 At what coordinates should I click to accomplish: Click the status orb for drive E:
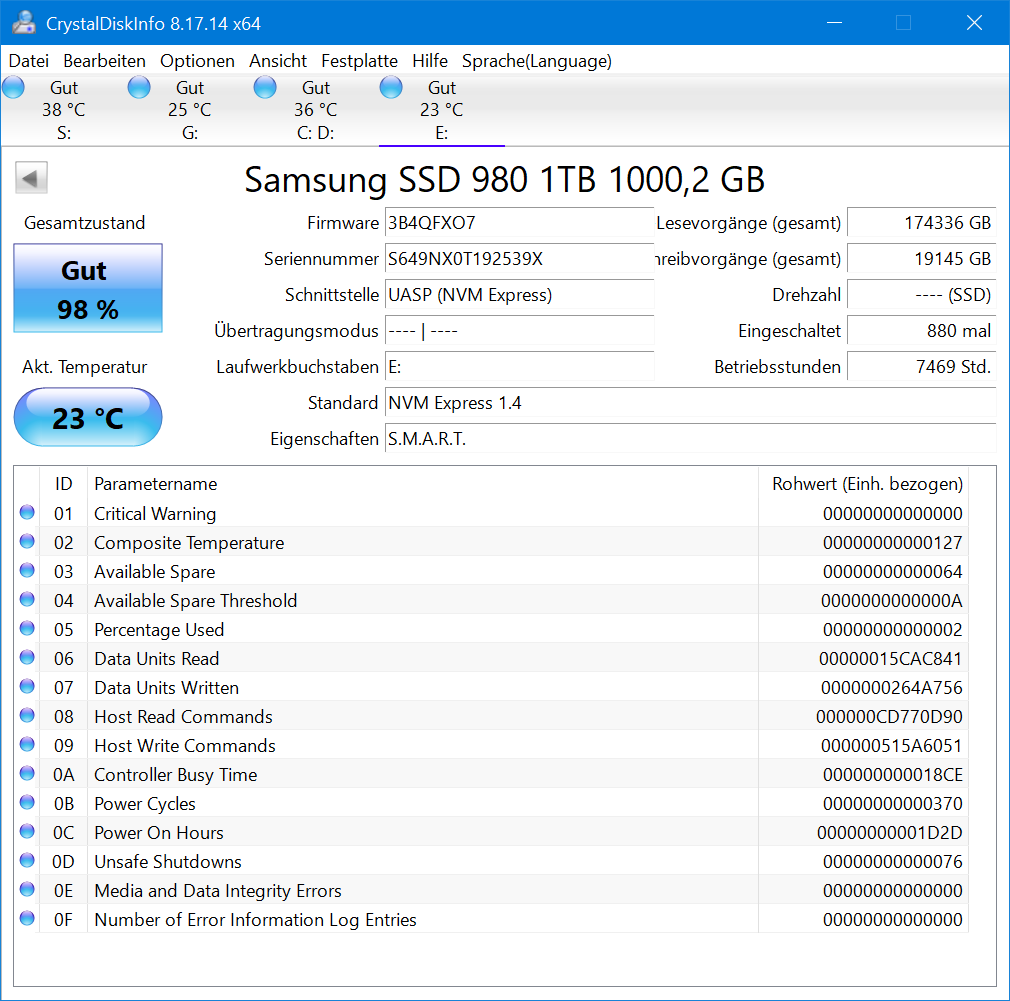[x=391, y=87]
